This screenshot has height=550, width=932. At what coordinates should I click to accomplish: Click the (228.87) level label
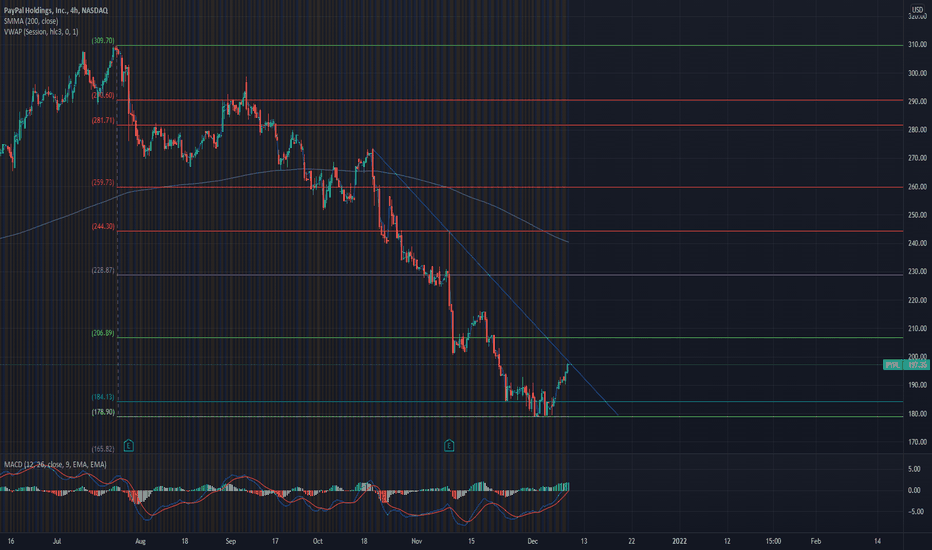click(103, 270)
